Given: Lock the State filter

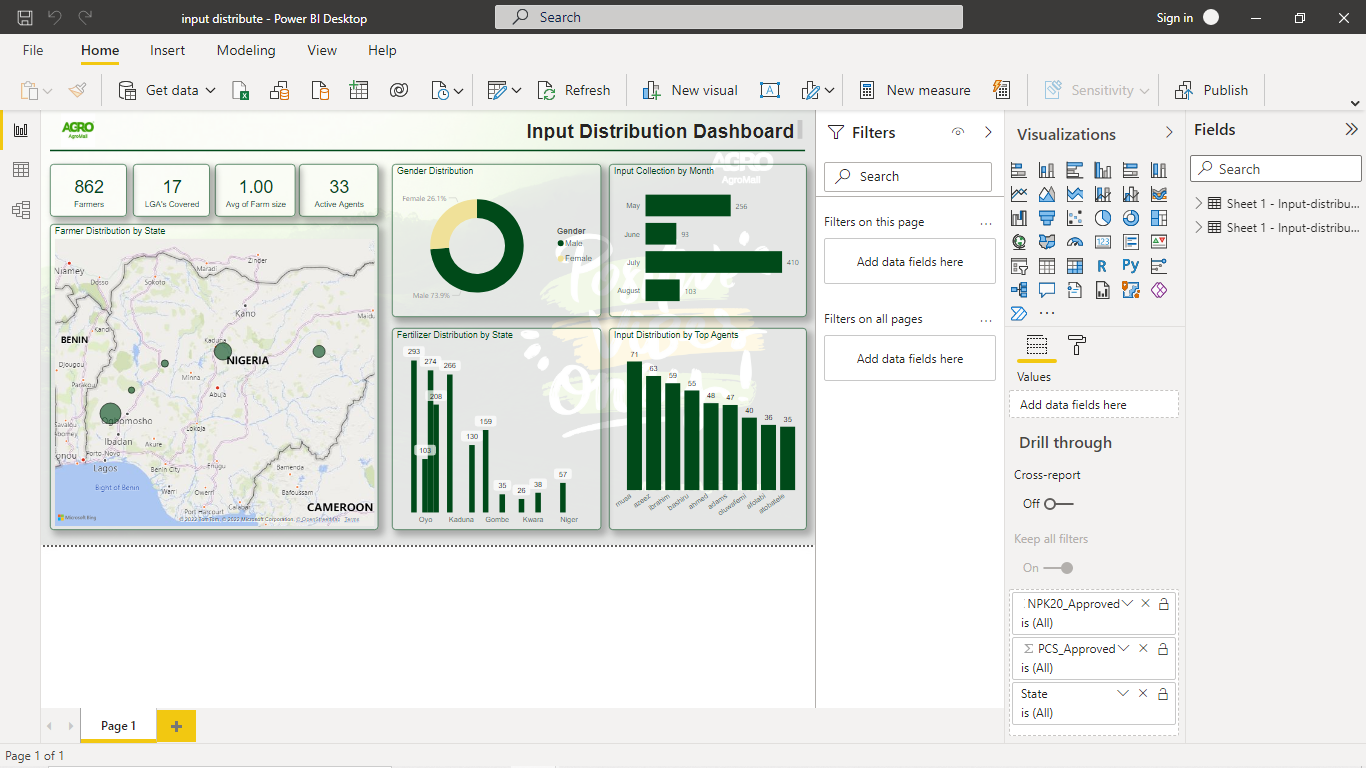Looking at the screenshot, I should tap(1162, 693).
